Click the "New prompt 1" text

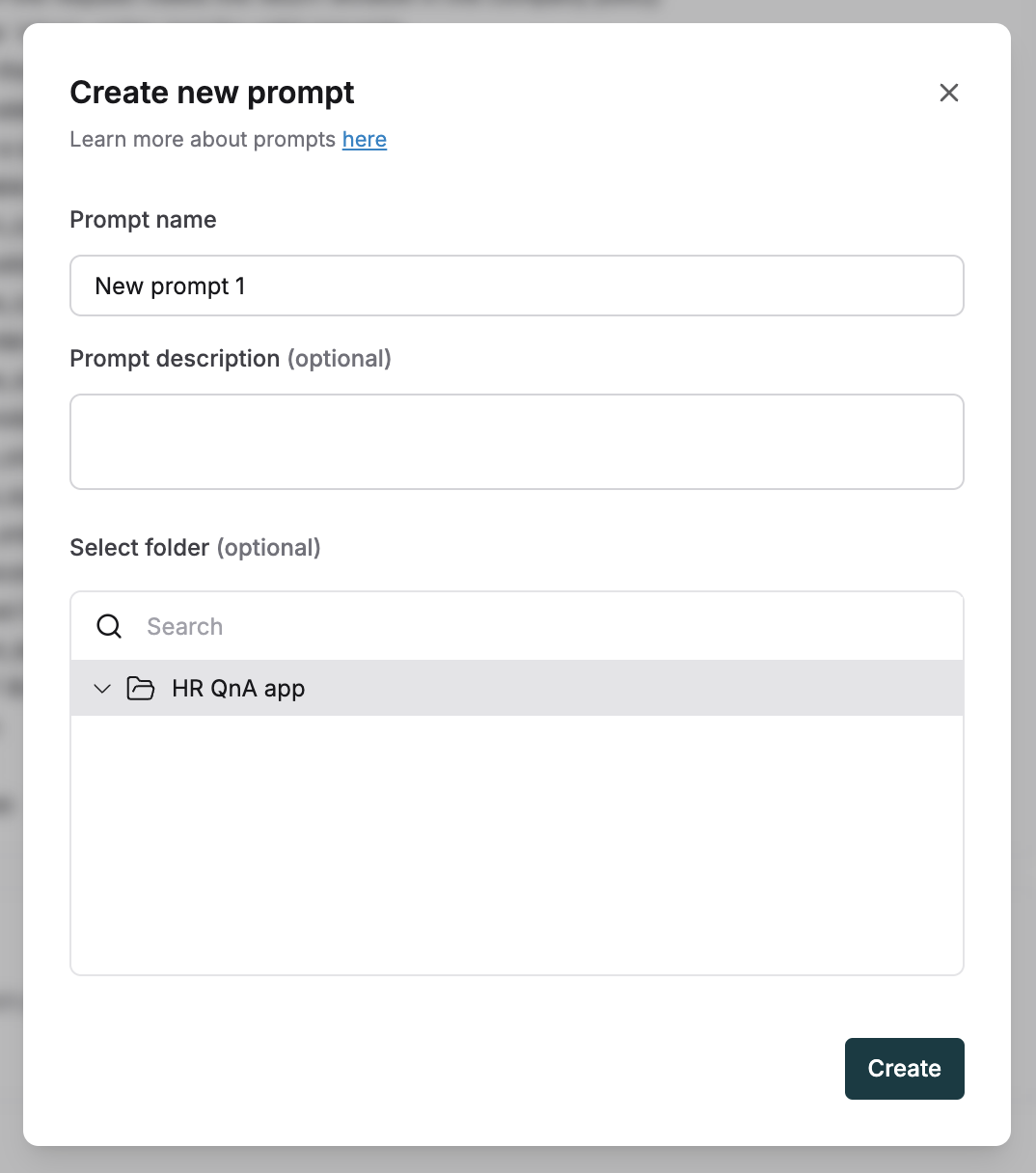click(170, 286)
